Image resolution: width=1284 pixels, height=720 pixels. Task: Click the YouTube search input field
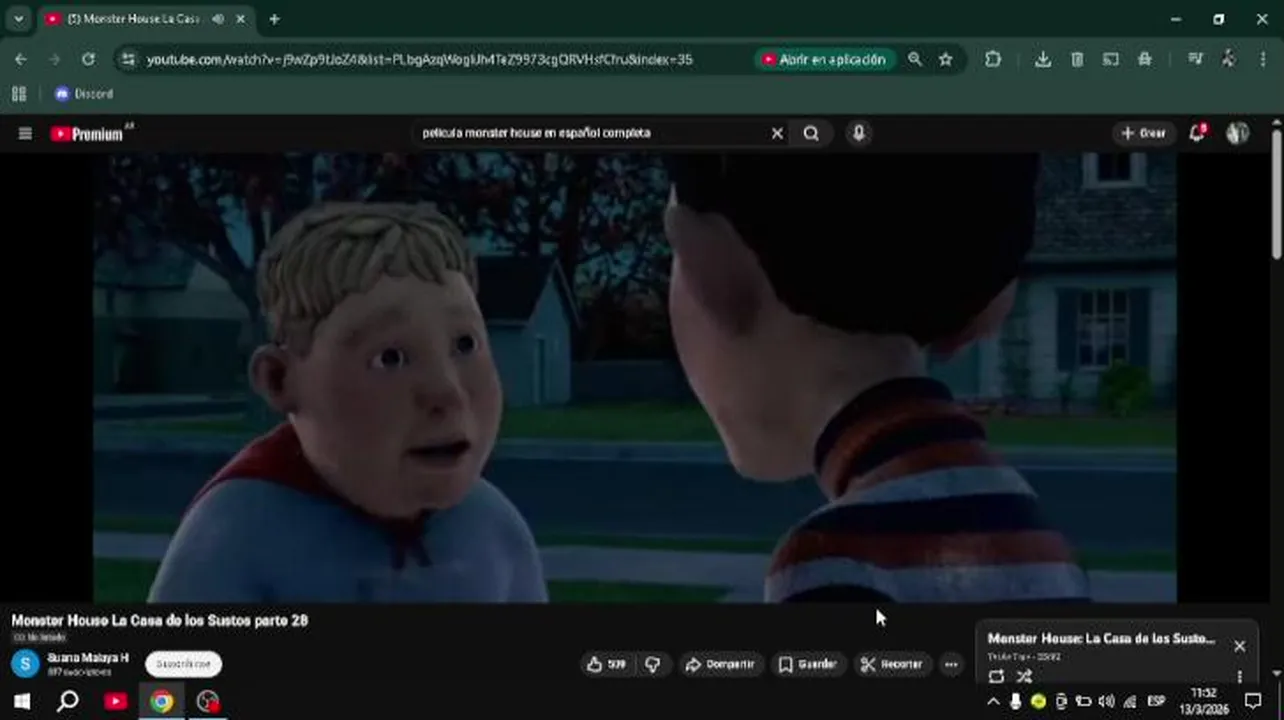(590, 133)
